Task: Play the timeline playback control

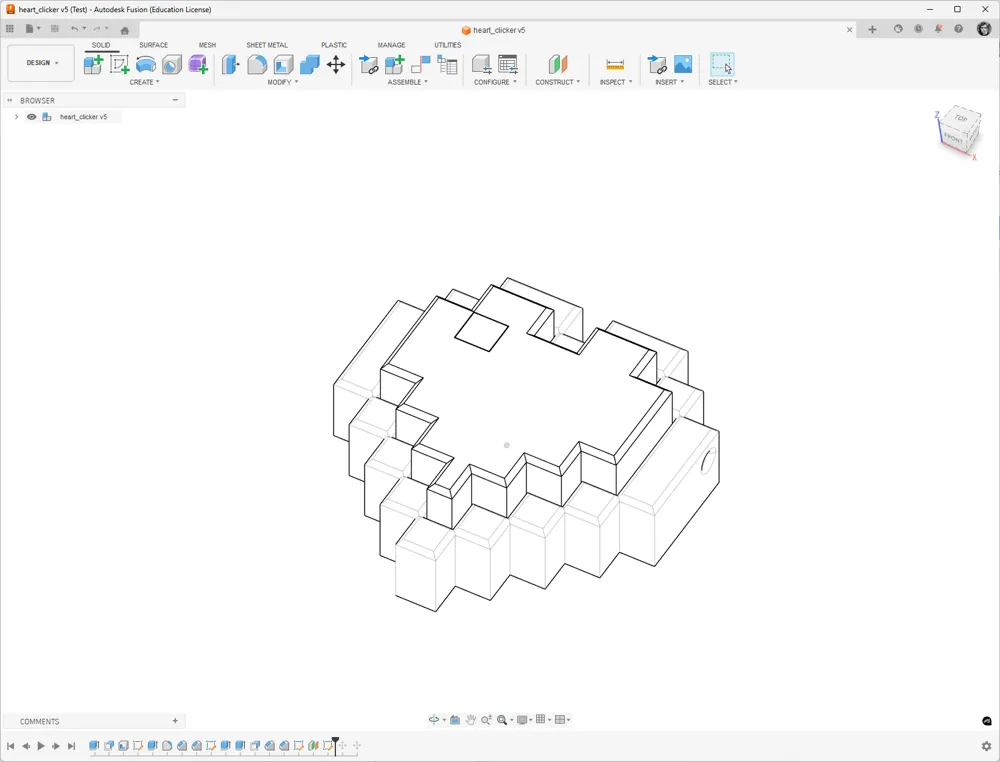Action: click(42, 745)
